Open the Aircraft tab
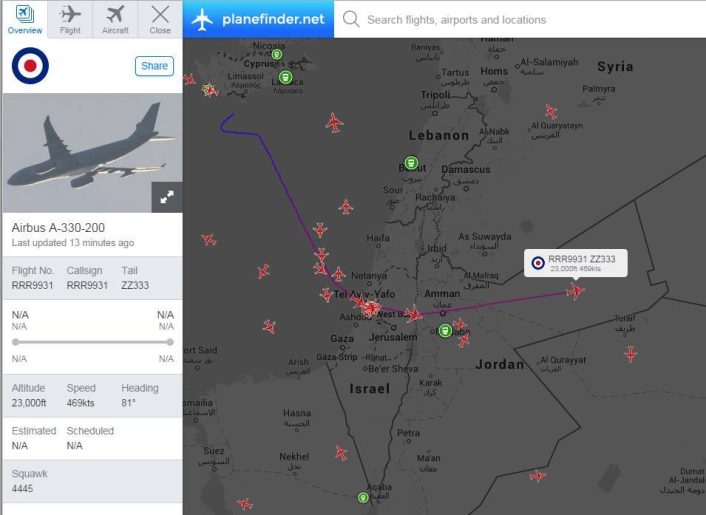The height and width of the screenshot is (515, 706). pyautogui.click(x=115, y=19)
